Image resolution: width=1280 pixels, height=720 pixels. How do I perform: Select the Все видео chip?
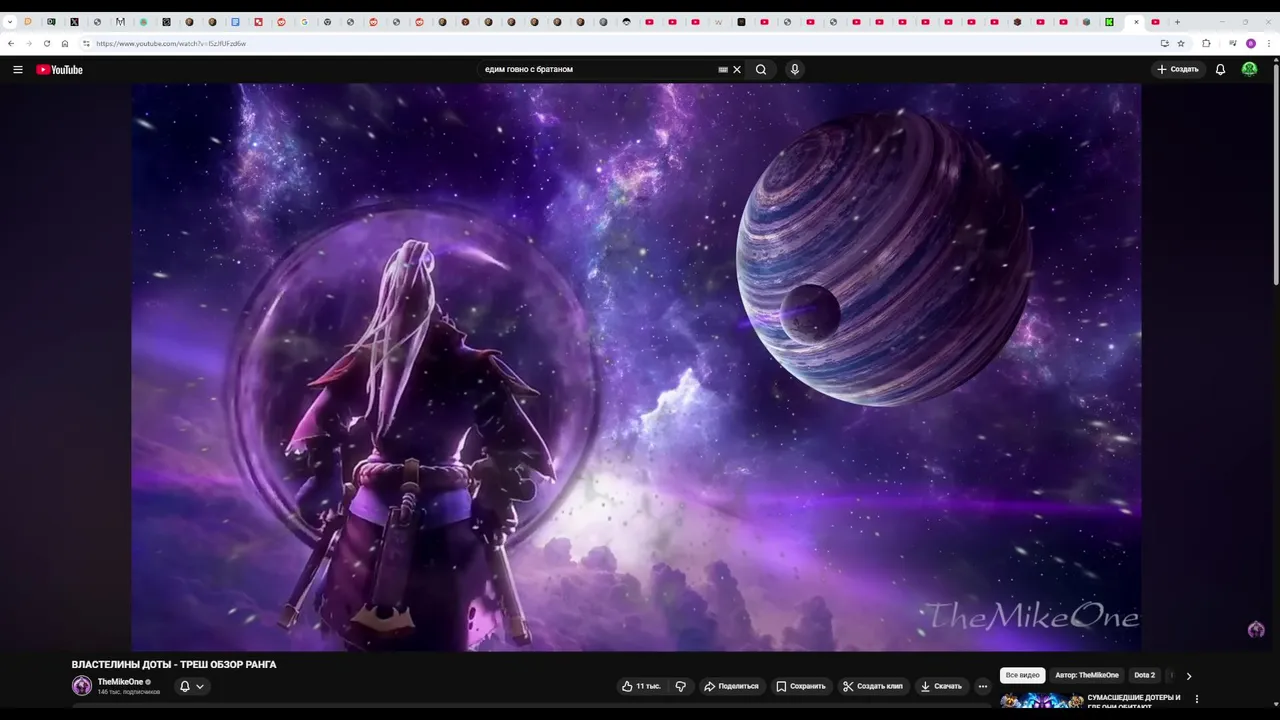(x=1022, y=675)
